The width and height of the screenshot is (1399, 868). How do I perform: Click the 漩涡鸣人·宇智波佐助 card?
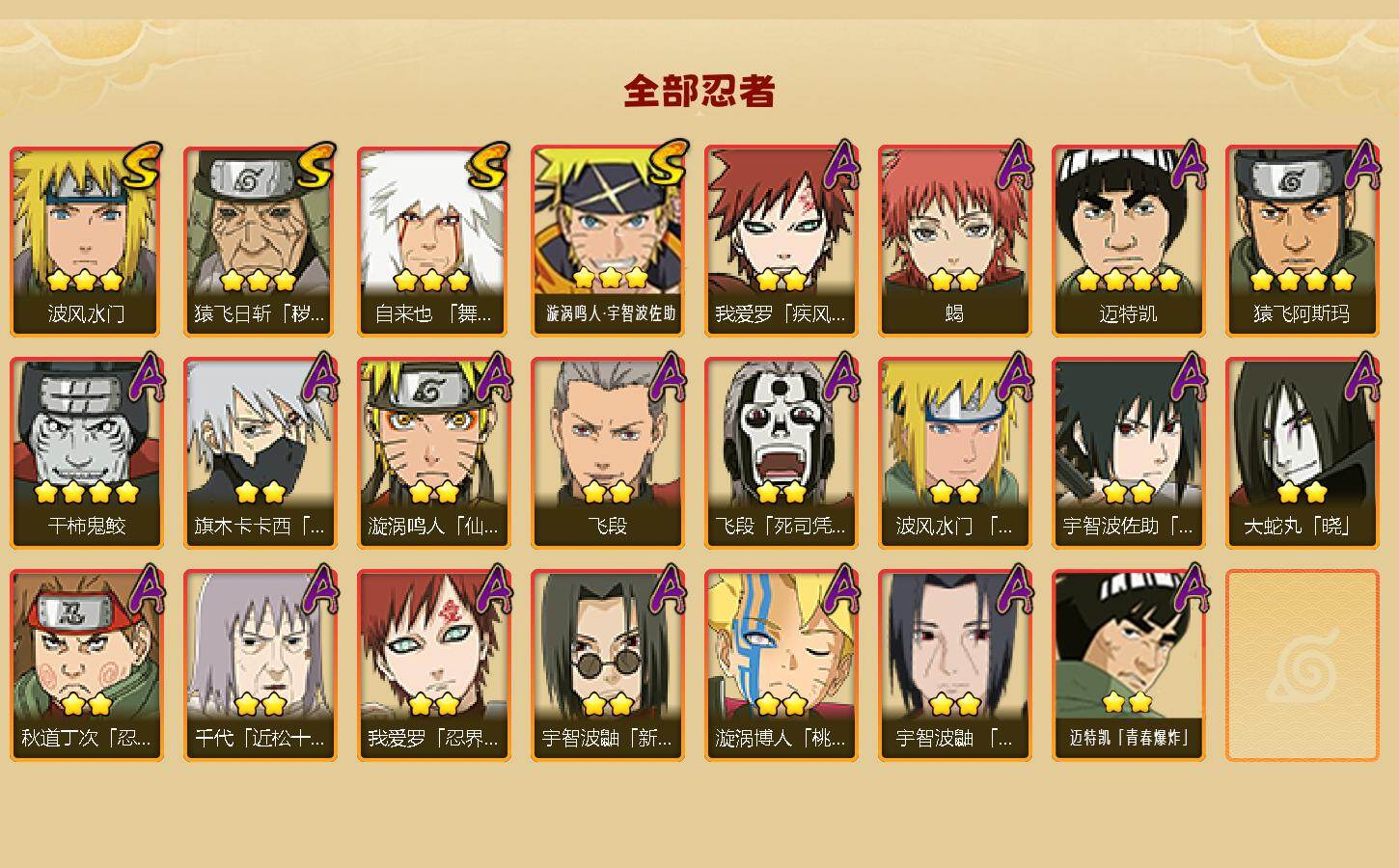[608, 241]
